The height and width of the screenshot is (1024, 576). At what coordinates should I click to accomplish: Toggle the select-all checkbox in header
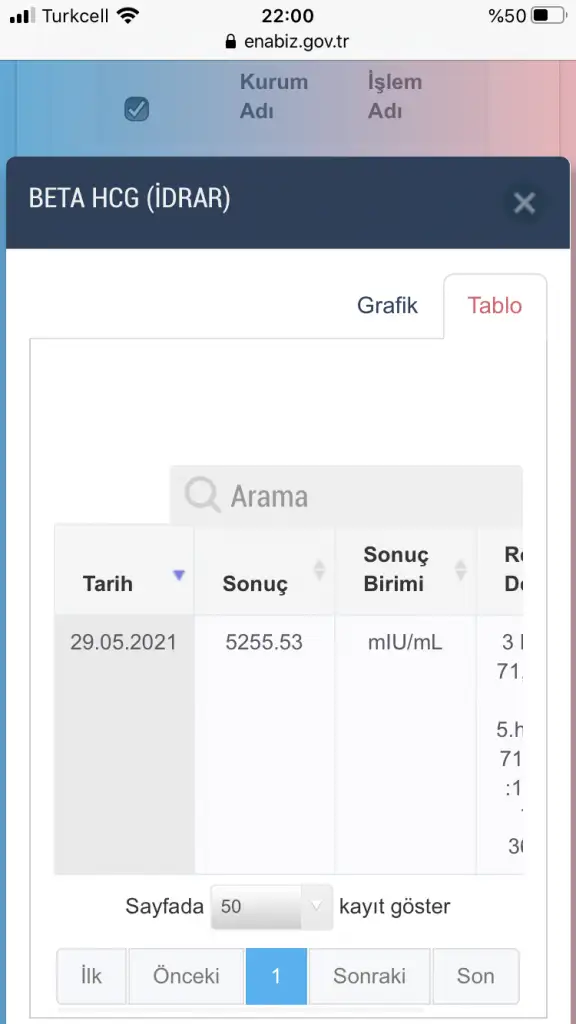(x=136, y=110)
